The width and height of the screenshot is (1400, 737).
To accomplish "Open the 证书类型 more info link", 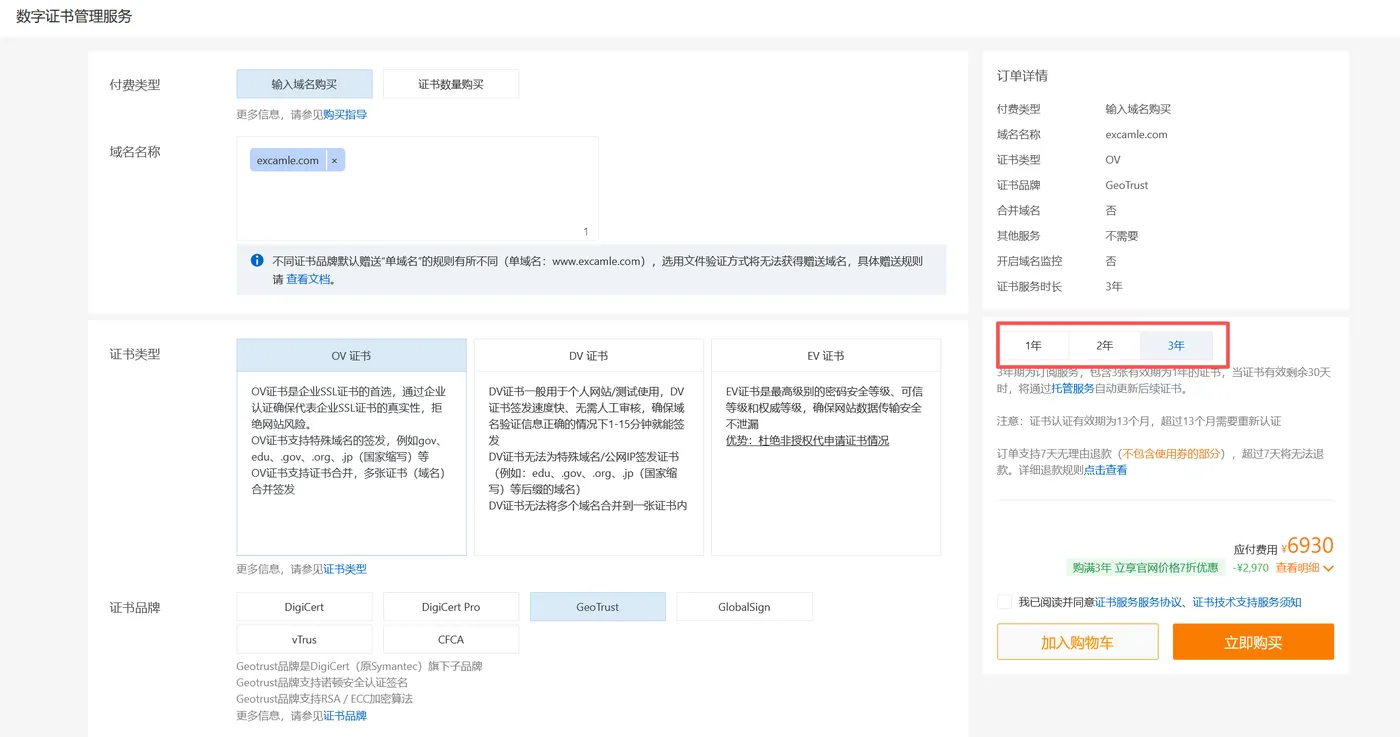I will pyautogui.click(x=345, y=569).
